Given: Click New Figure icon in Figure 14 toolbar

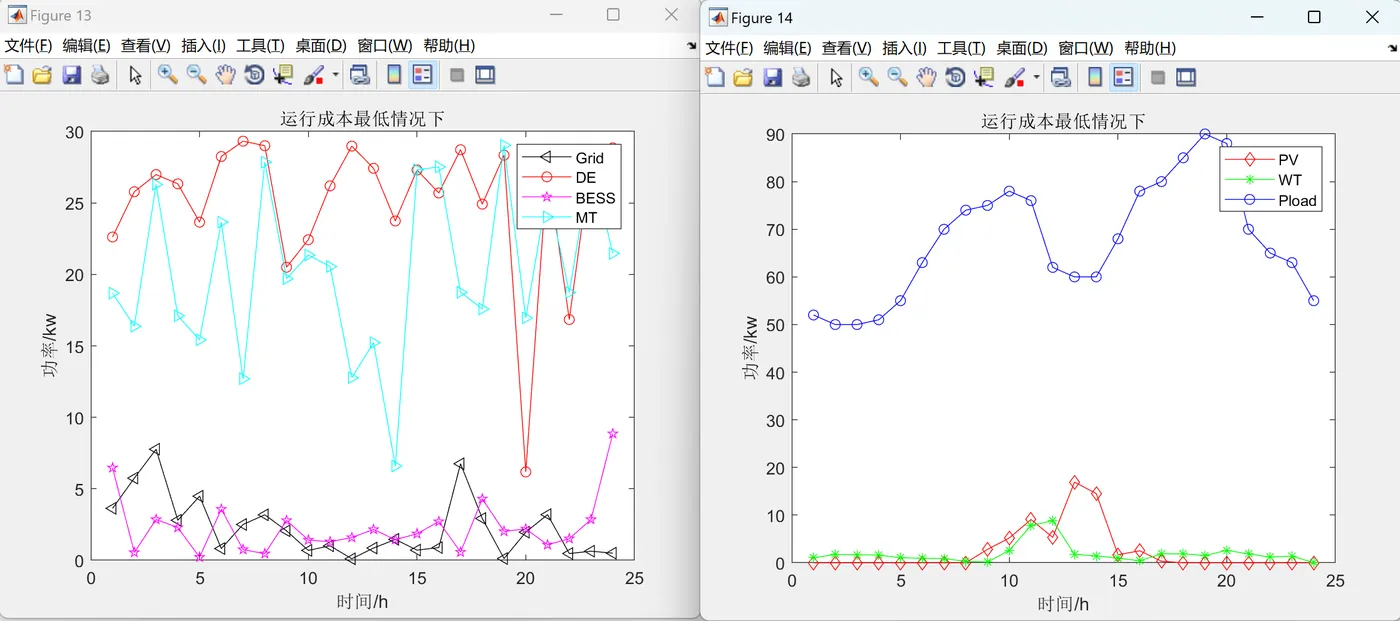Looking at the screenshot, I should 714,77.
